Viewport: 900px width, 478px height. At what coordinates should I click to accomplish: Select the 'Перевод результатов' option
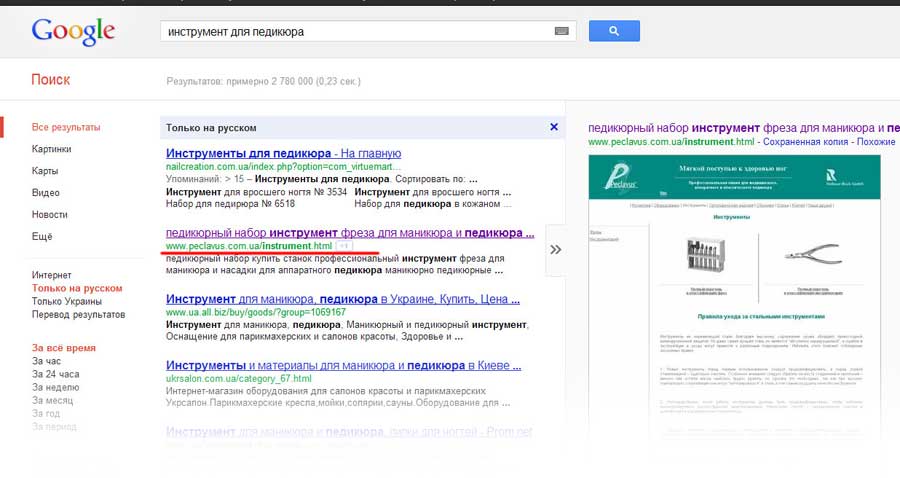click(78, 314)
